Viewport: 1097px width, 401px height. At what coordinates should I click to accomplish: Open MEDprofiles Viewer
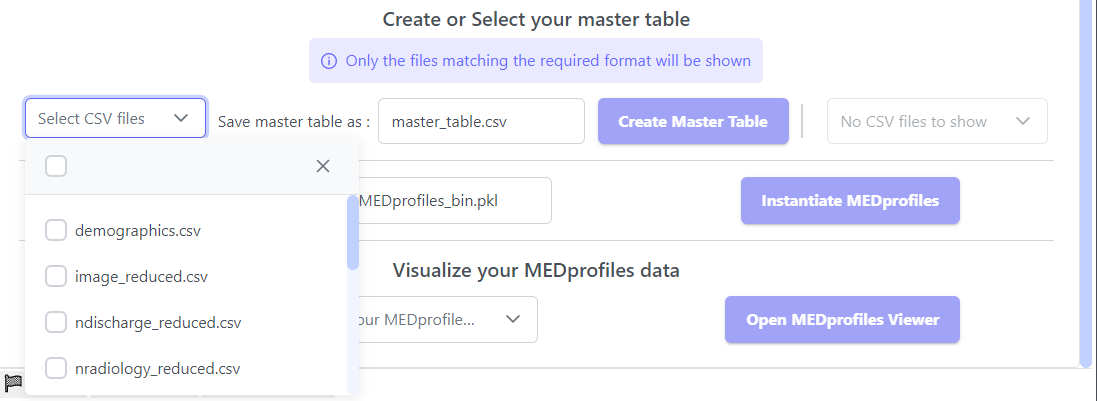[x=842, y=320]
